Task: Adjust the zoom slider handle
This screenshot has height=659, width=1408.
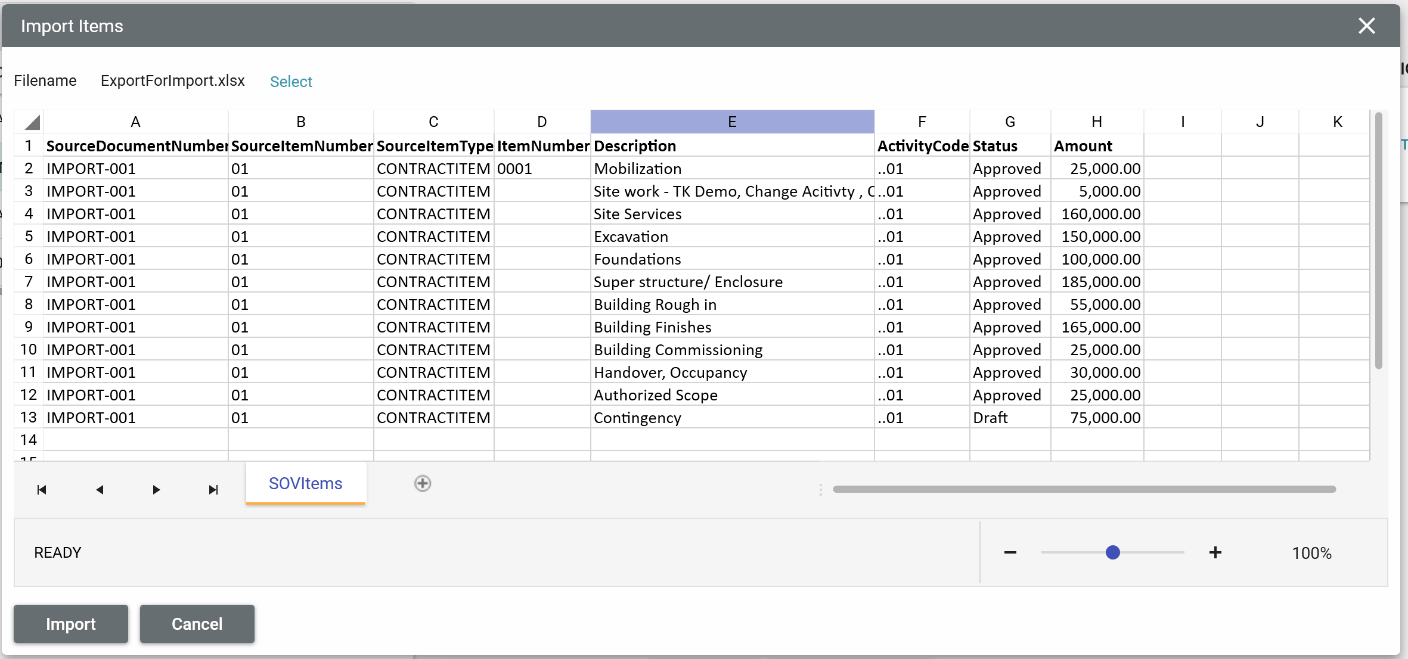Action: point(1113,553)
